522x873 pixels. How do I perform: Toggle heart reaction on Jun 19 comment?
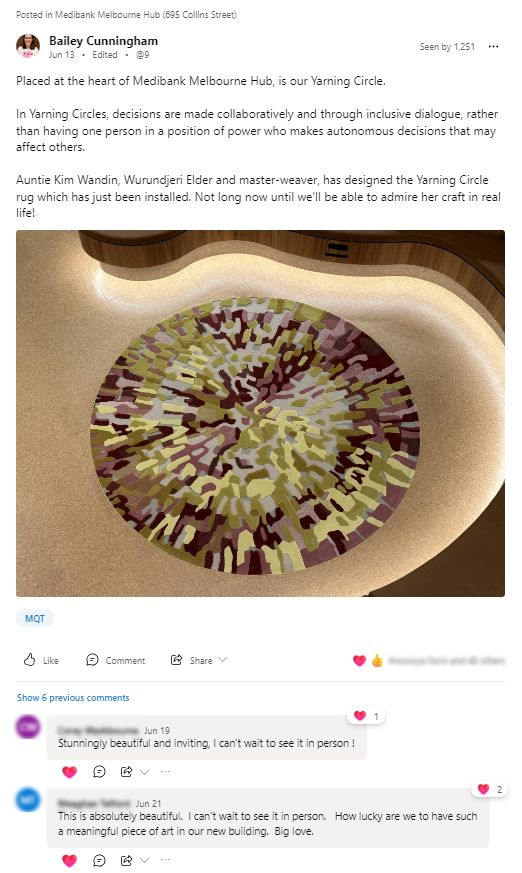click(x=70, y=772)
